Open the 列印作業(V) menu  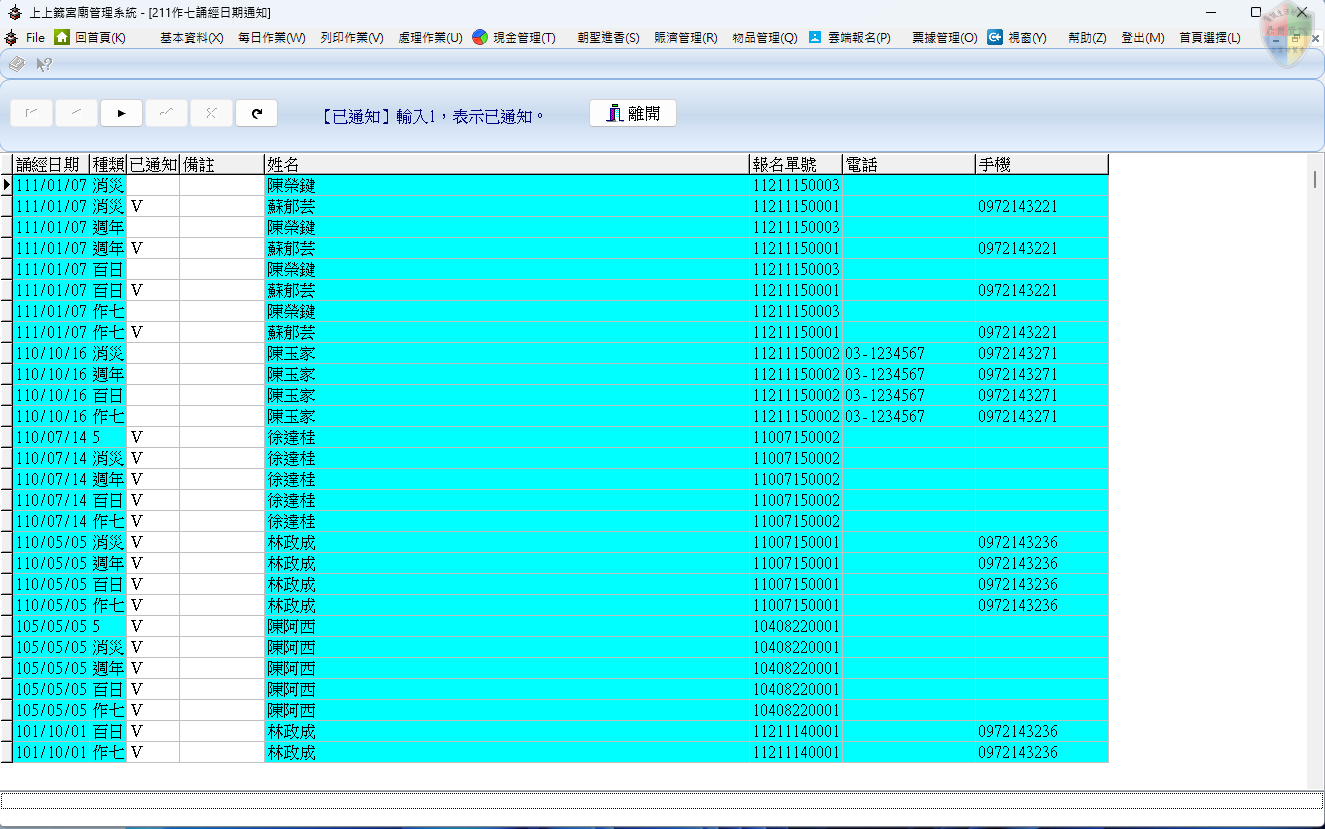pyautogui.click(x=352, y=38)
